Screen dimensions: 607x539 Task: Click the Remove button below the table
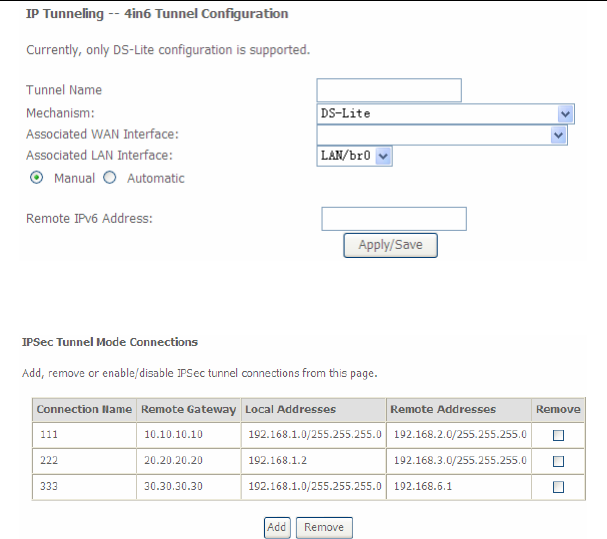pyautogui.click(x=324, y=527)
